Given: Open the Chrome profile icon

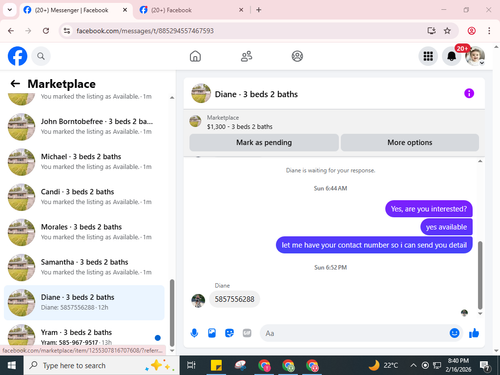Looking at the screenshot, I should 471,31.
